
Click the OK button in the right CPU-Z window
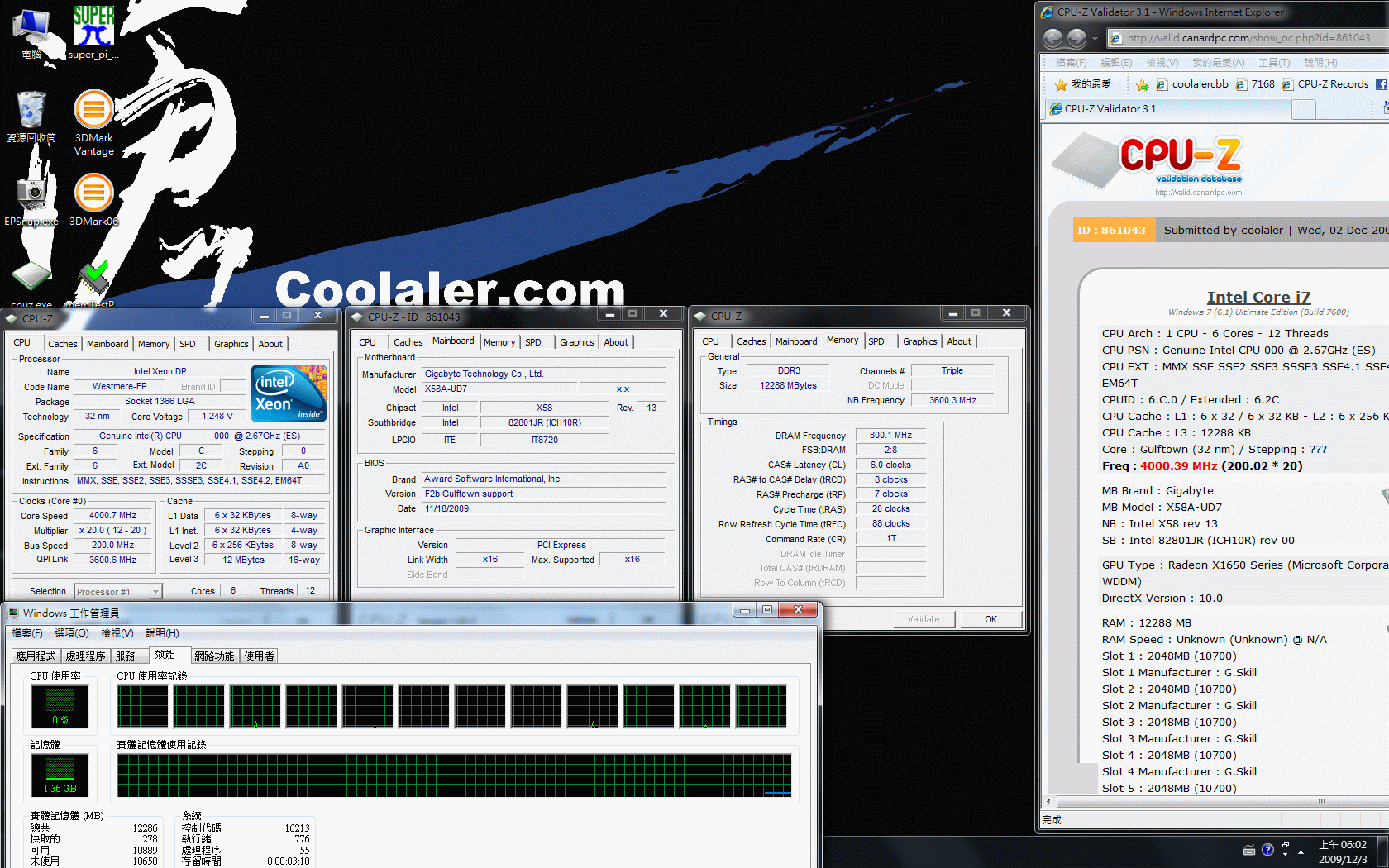pos(990,619)
